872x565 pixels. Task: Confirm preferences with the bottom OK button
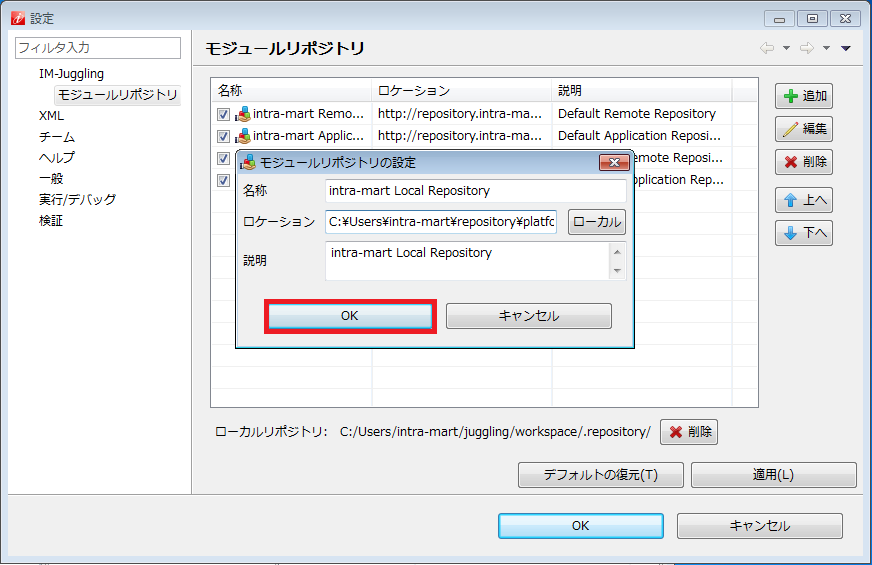click(581, 526)
